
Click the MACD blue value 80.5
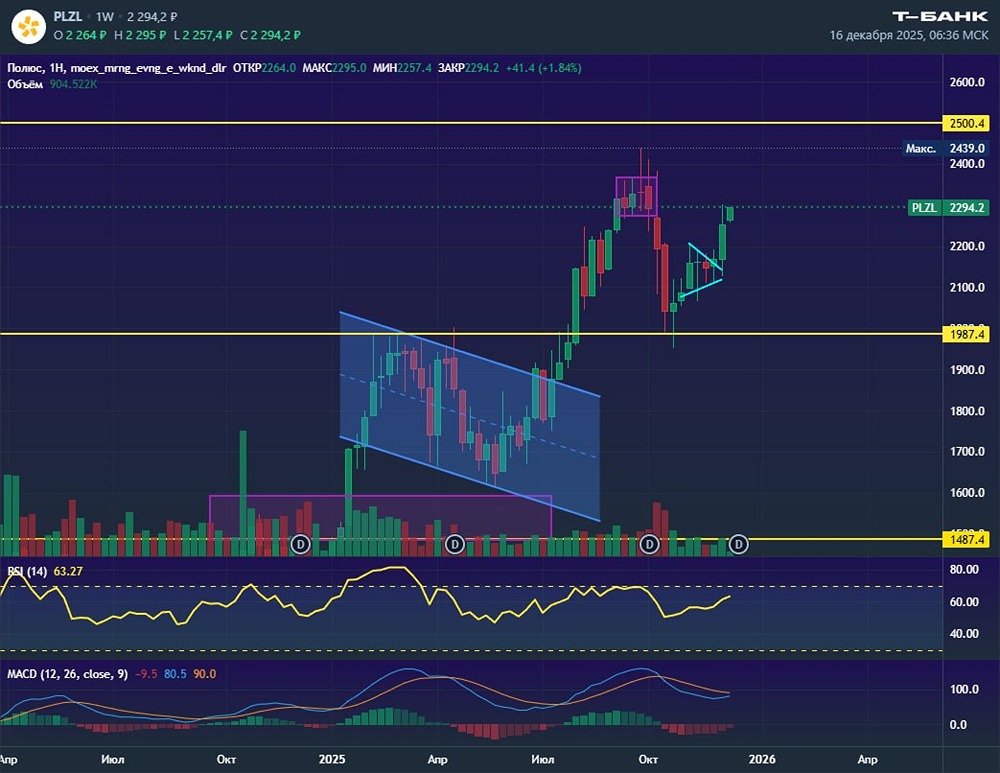coord(175,674)
